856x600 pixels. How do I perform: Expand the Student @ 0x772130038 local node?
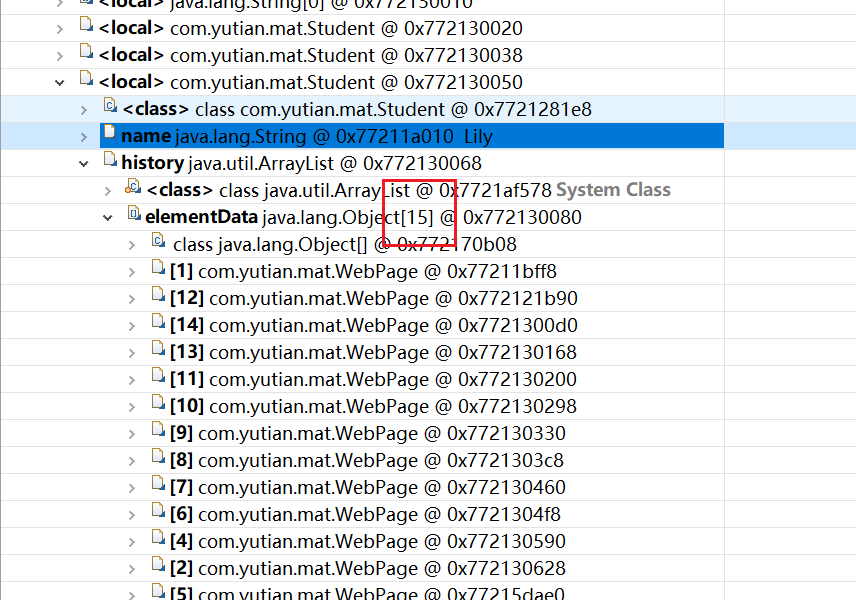(60, 55)
